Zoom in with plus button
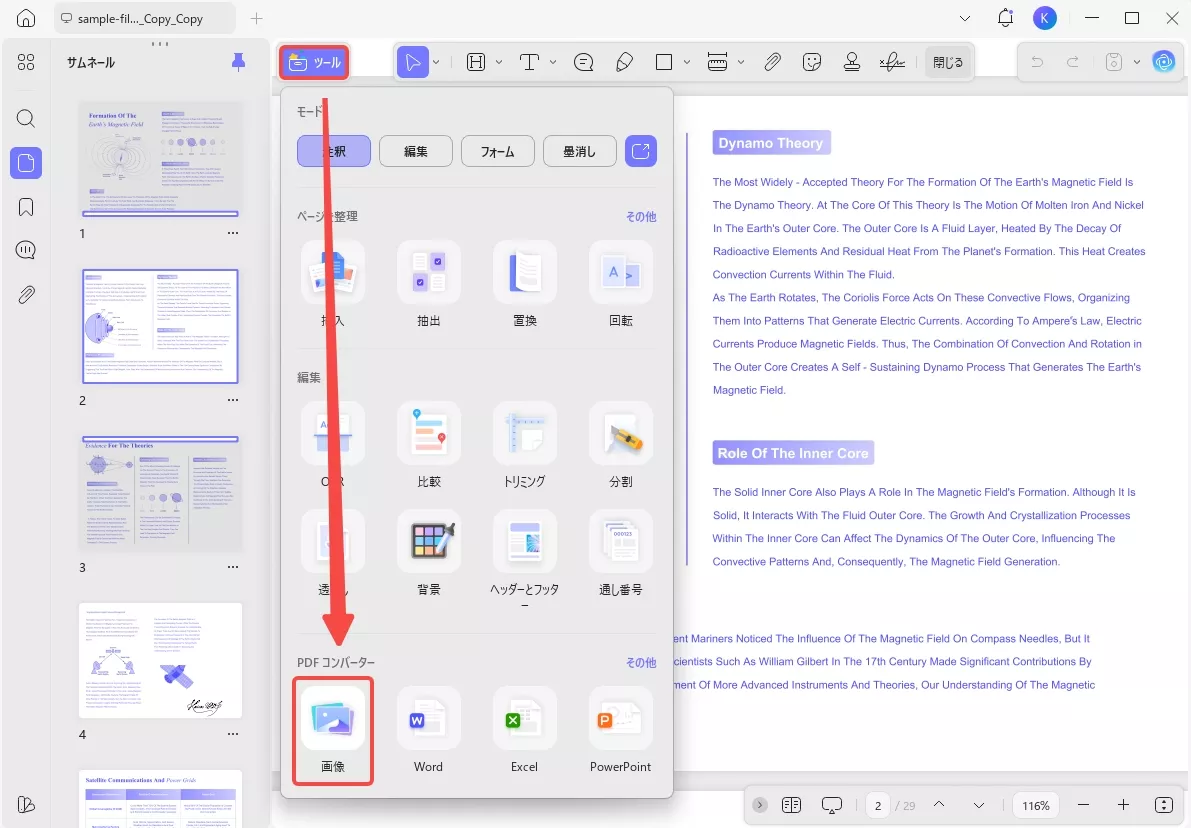The image size is (1191, 828). click(1123, 805)
